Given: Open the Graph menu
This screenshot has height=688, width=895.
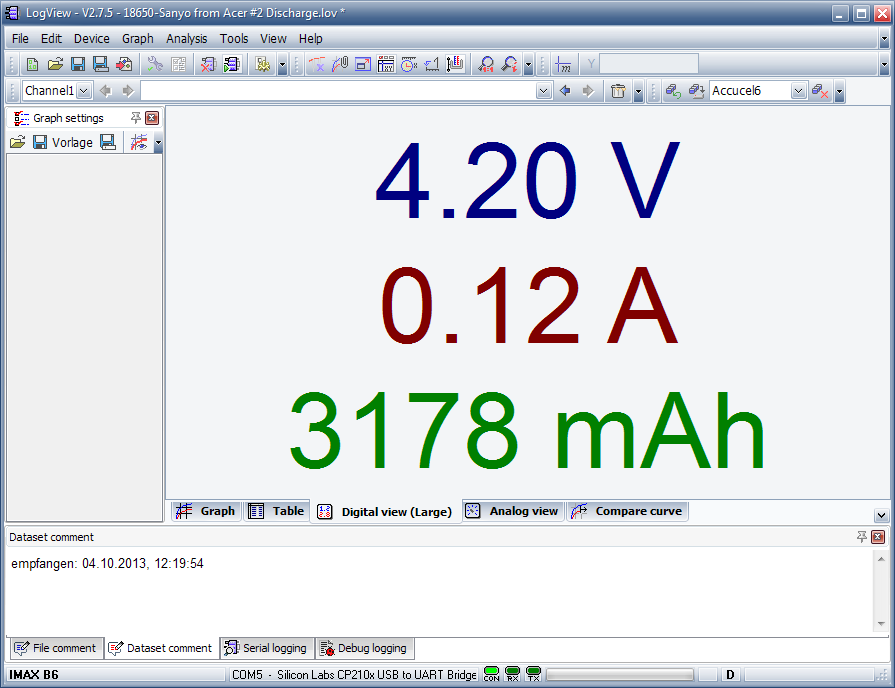Looking at the screenshot, I should tap(138, 38).
